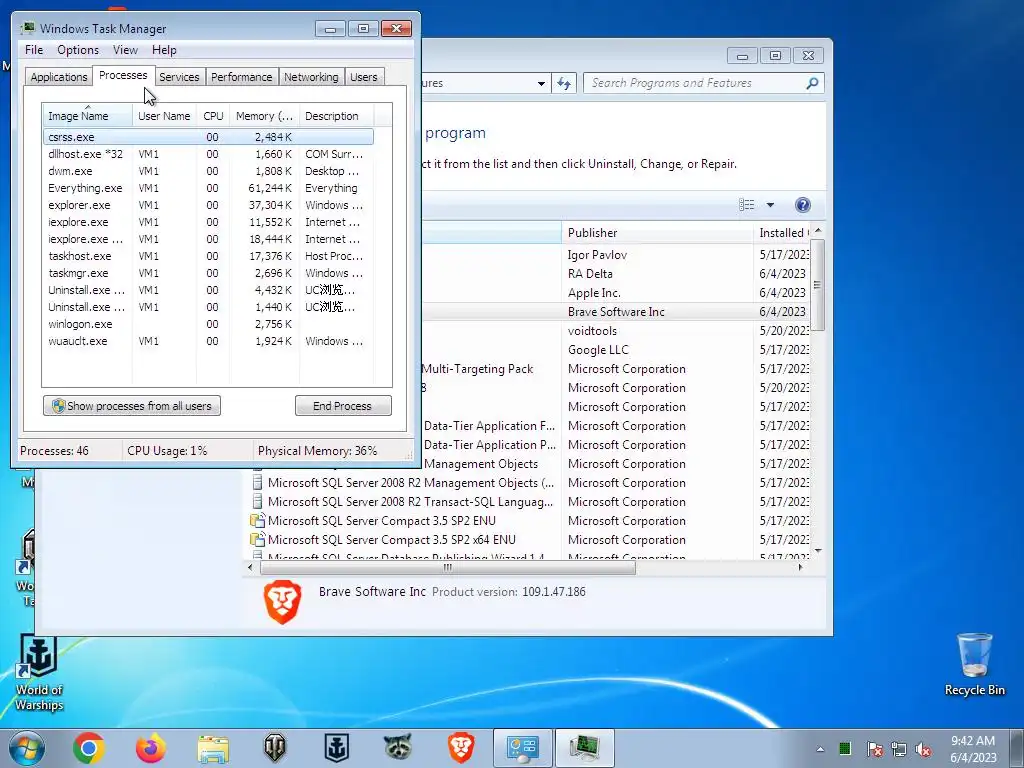Open the Options menu in Task Manager

tap(78, 50)
